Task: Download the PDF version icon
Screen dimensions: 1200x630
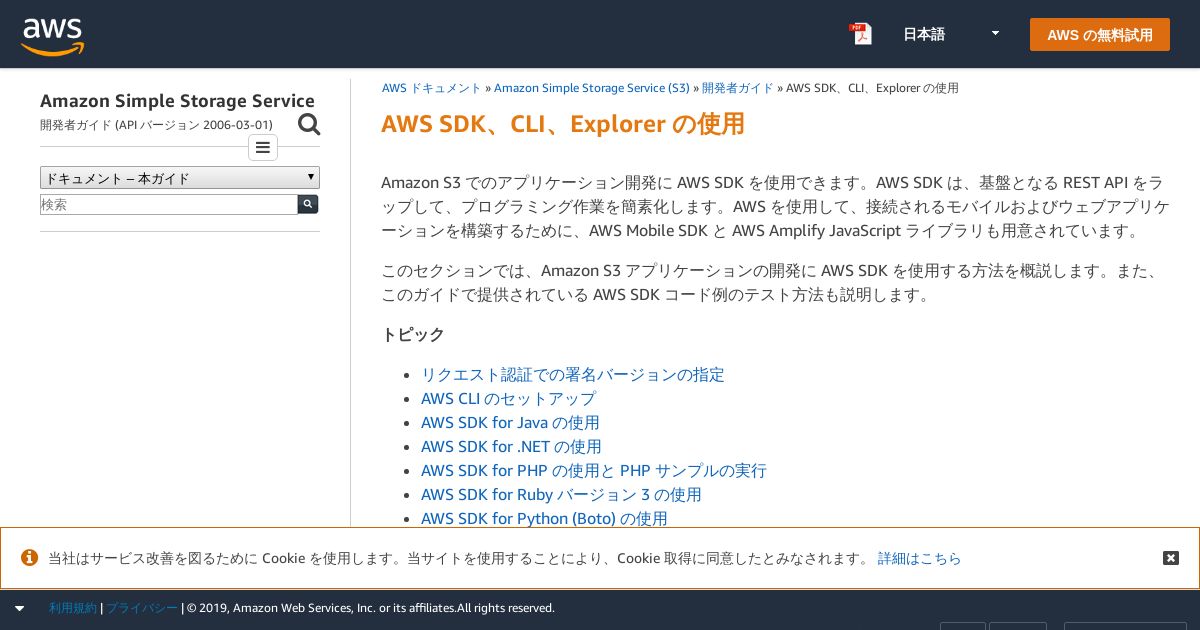Action: 860,34
